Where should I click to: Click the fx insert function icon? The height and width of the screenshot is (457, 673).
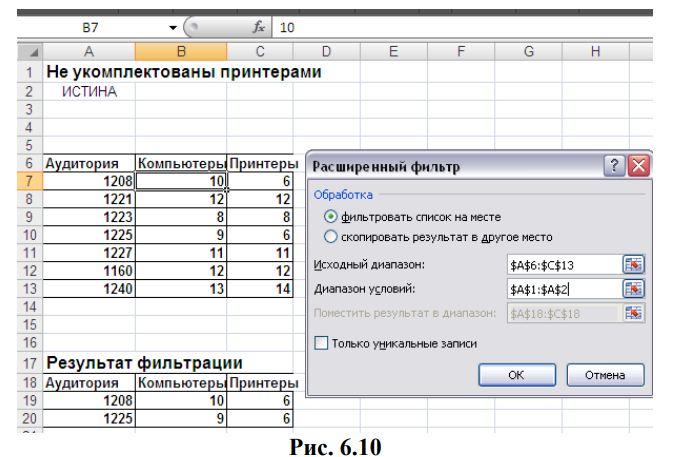pos(257,28)
